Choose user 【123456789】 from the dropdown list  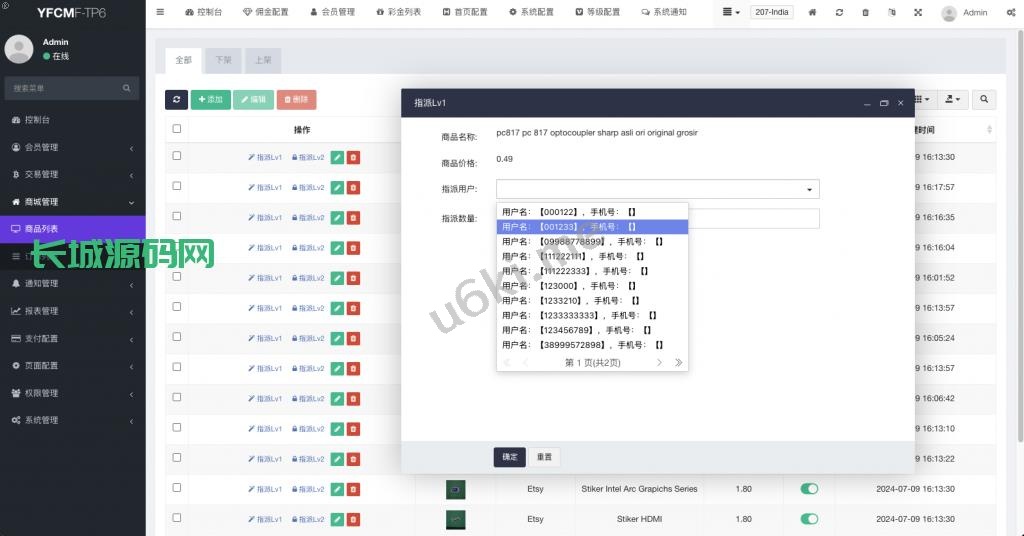[576, 330]
